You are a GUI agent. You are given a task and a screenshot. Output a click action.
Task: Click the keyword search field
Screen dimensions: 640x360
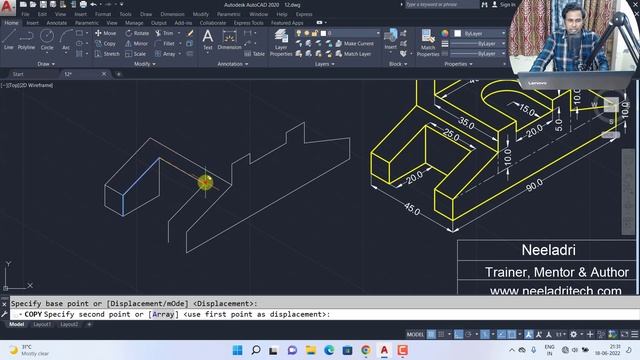(x=442, y=4)
